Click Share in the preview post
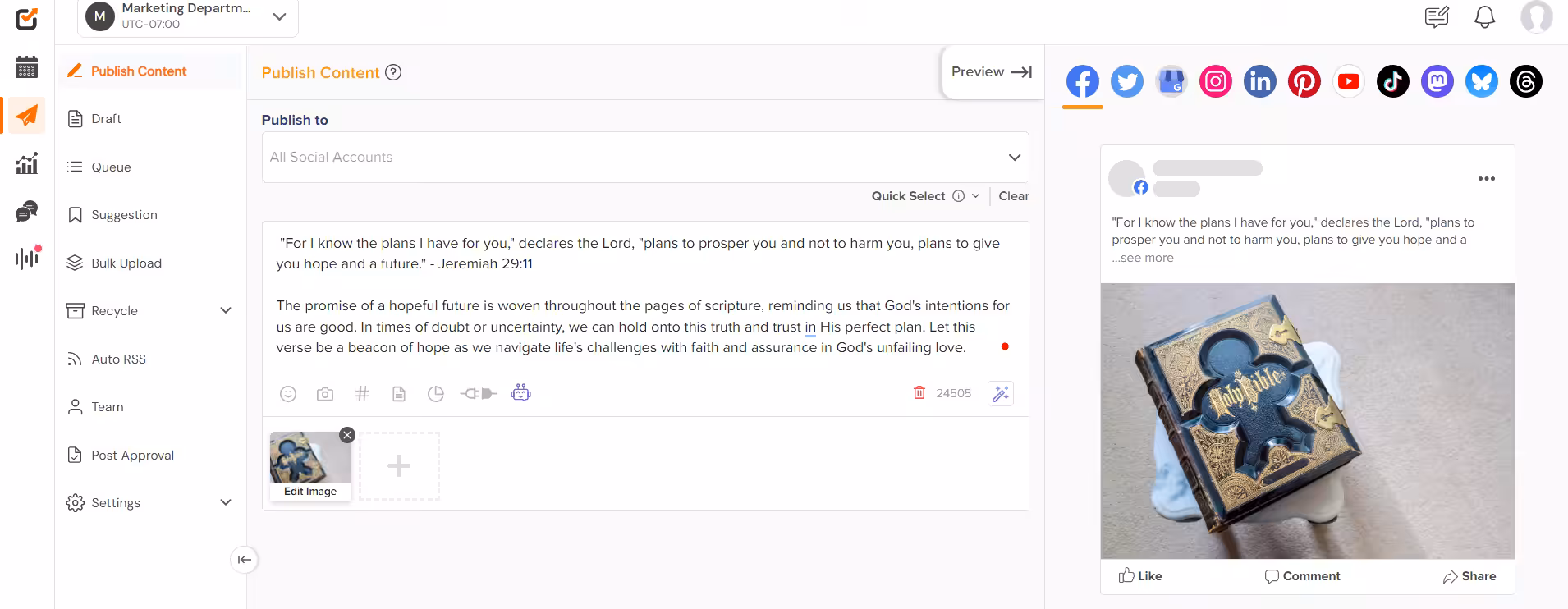 1469,576
